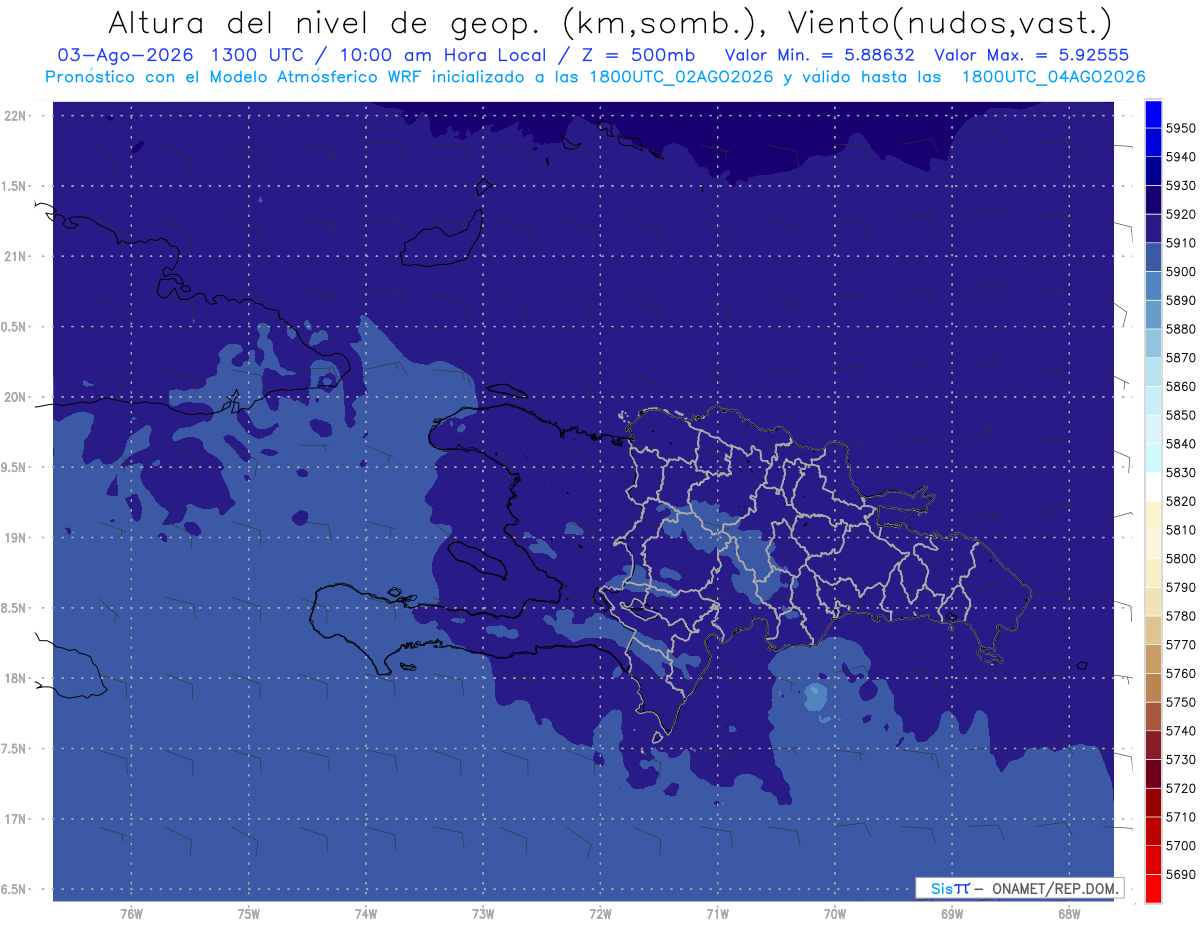This screenshot has height=927, width=1200.
Task: Click the '5840' color bar value
Action: coord(1180,444)
